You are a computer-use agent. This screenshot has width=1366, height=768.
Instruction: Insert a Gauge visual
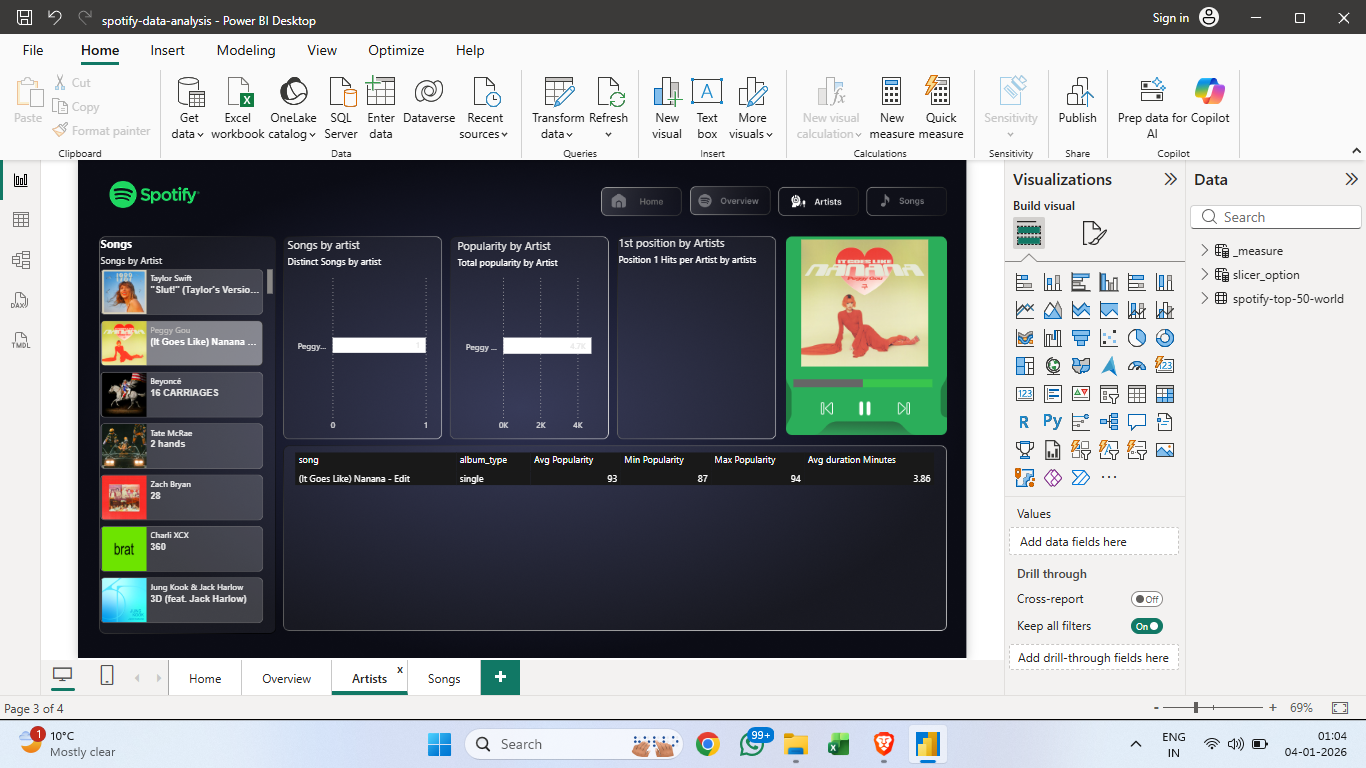point(1136,366)
